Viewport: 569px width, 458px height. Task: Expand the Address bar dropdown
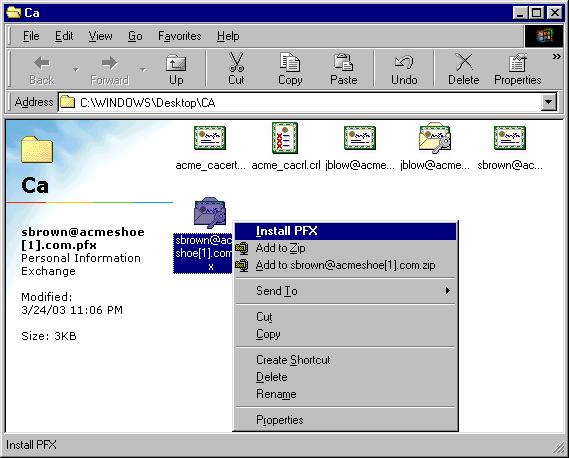coord(548,102)
